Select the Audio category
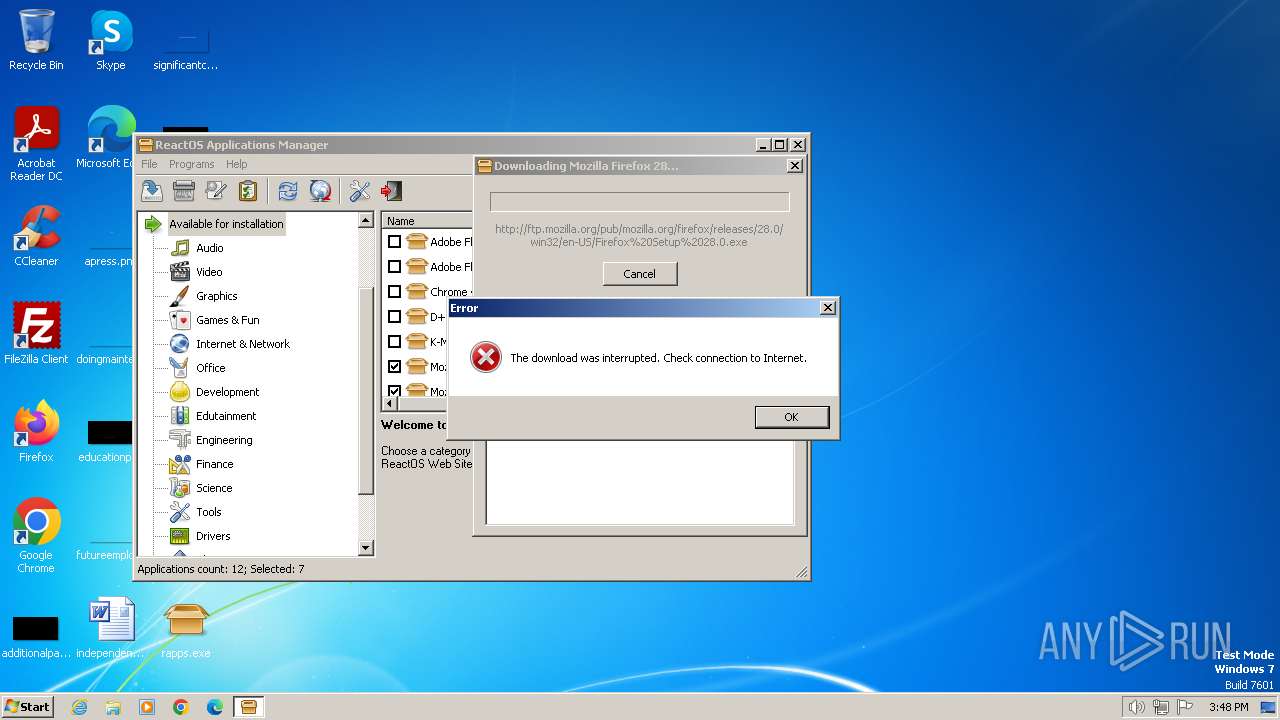1280x720 pixels. point(209,248)
